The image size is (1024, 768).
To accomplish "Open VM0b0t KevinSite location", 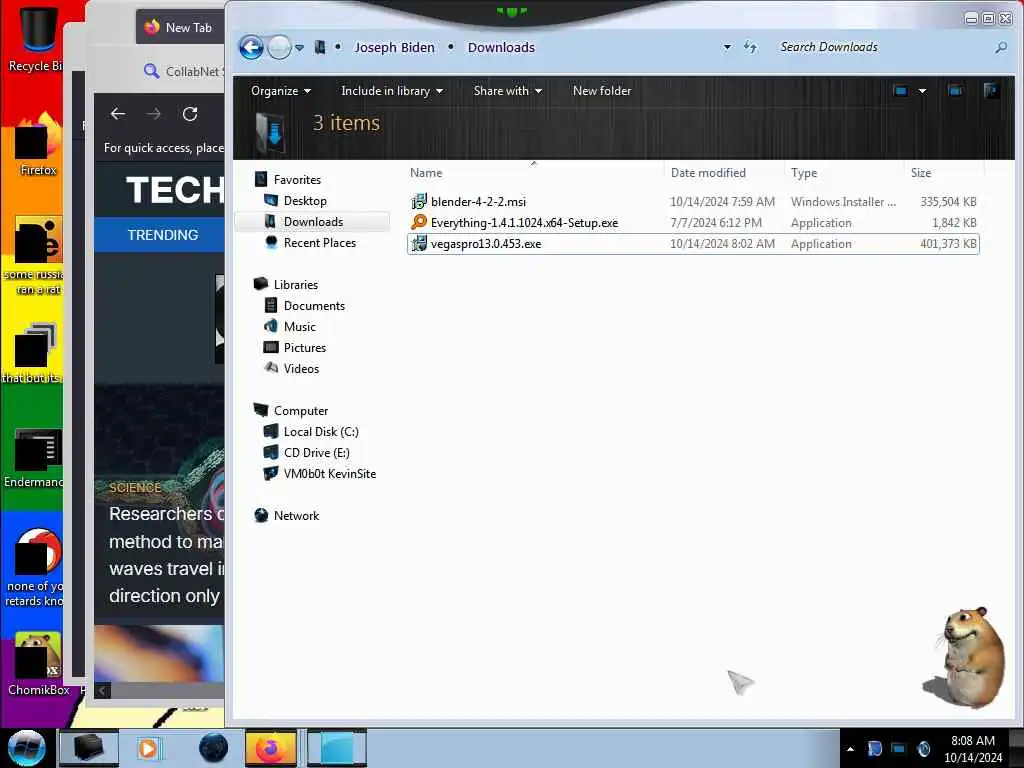I will [x=330, y=473].
